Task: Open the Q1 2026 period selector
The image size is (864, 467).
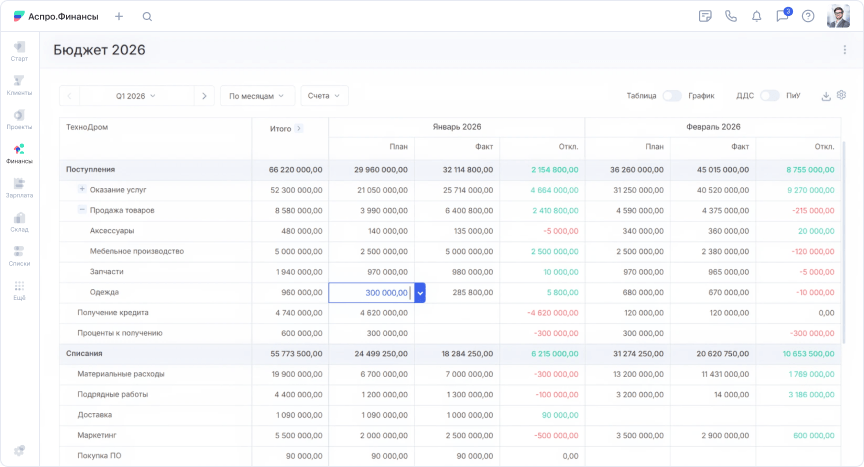Action: [136, 96]
